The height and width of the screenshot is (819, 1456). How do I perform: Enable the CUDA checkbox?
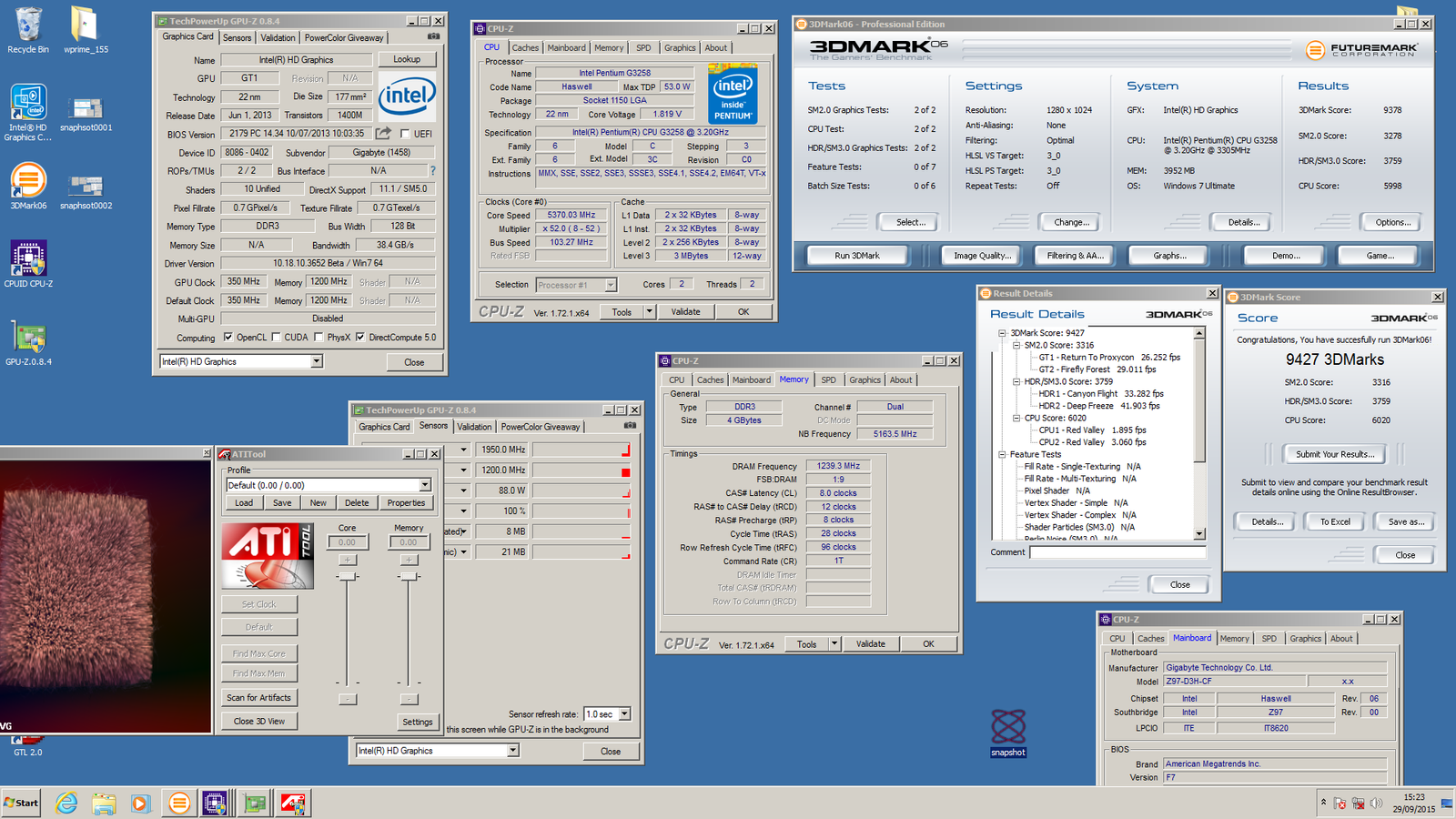pyautogui.click(x=277, y=338)
